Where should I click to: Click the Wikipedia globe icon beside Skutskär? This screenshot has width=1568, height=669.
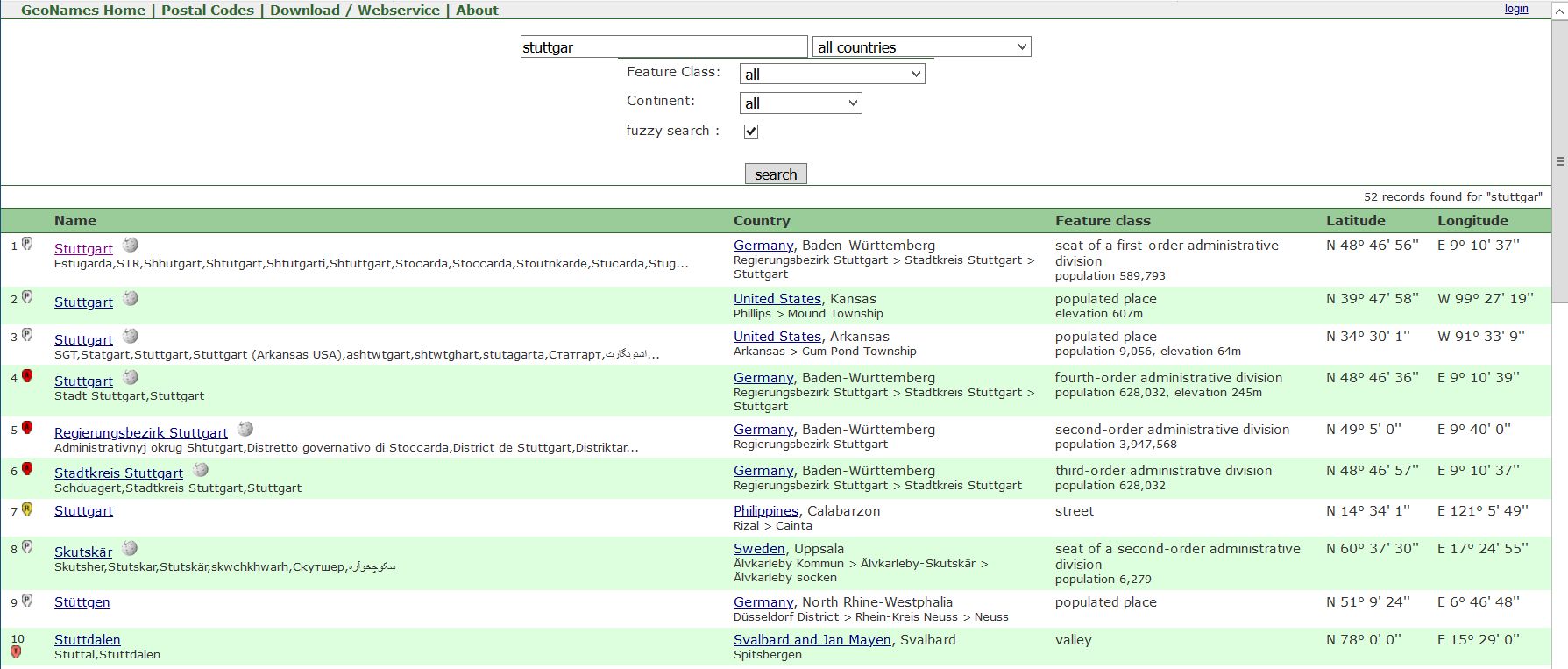130,549
